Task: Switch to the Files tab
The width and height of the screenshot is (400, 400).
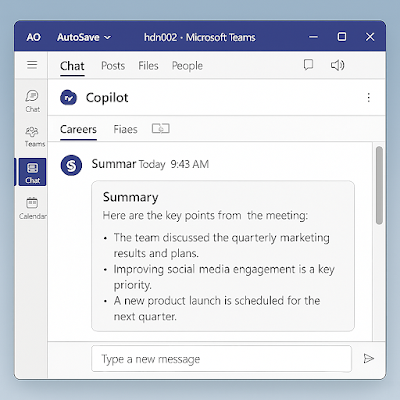Action: click(148, 66)
